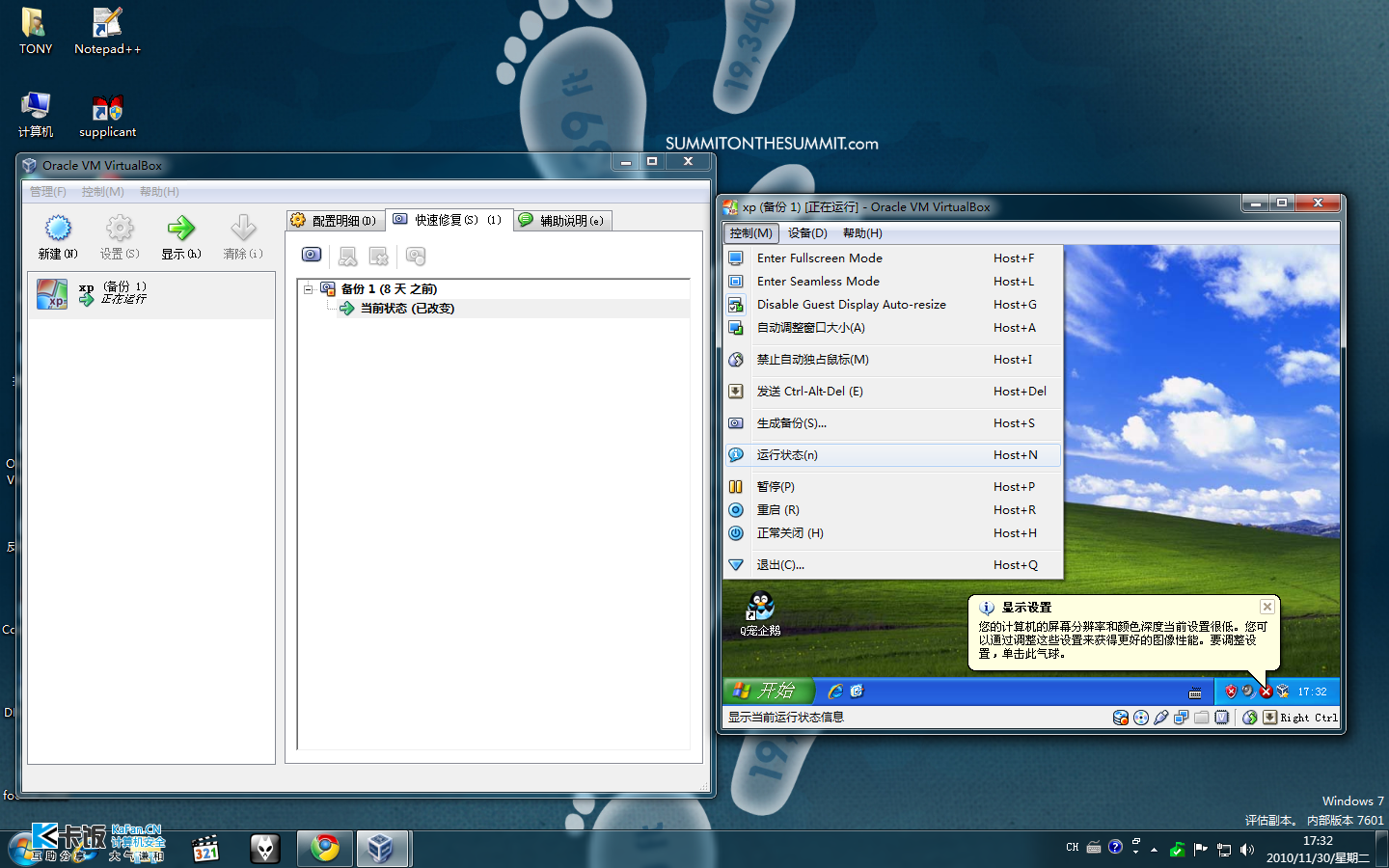Image resolution: width=1389 pixels, height=868 pixels.
Task: Open 帮助(H) menu in VirtualBox Manager window
Action: (x=159, y=192)
